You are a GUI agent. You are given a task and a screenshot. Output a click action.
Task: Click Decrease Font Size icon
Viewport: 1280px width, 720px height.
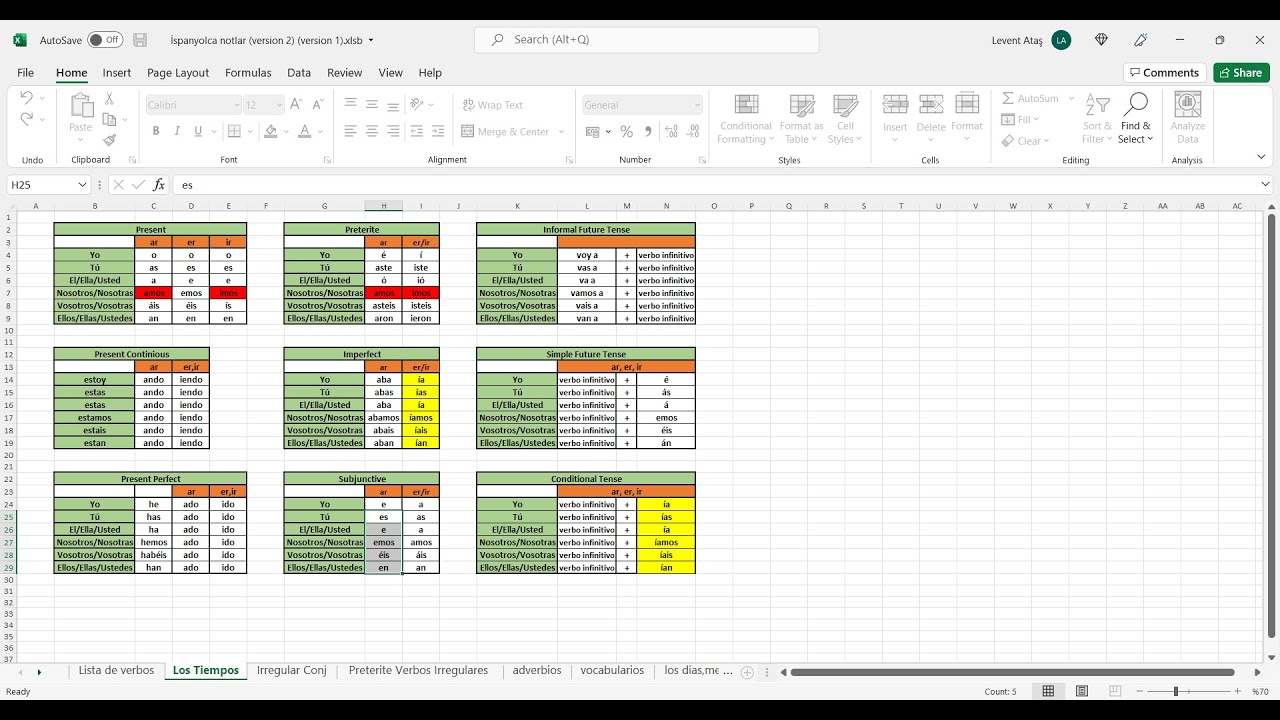tap(317, 104)
